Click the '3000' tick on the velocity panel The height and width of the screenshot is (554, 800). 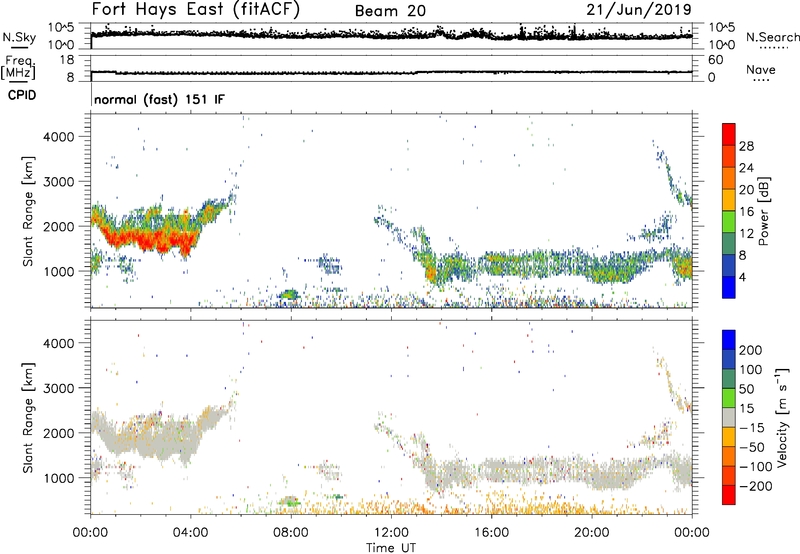point(58,388)
